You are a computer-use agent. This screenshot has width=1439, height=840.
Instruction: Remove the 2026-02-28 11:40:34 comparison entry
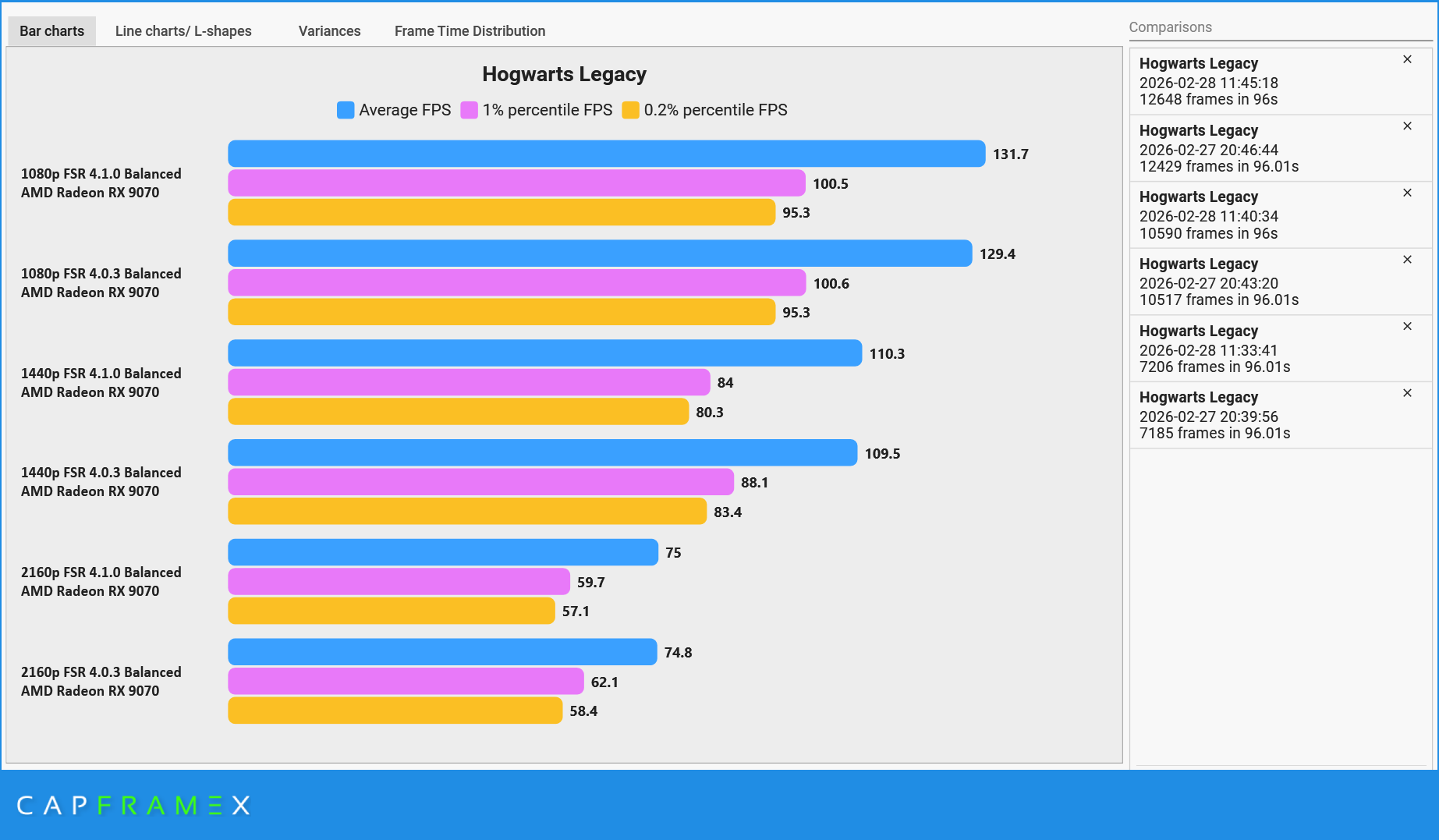click(1407, 192)
